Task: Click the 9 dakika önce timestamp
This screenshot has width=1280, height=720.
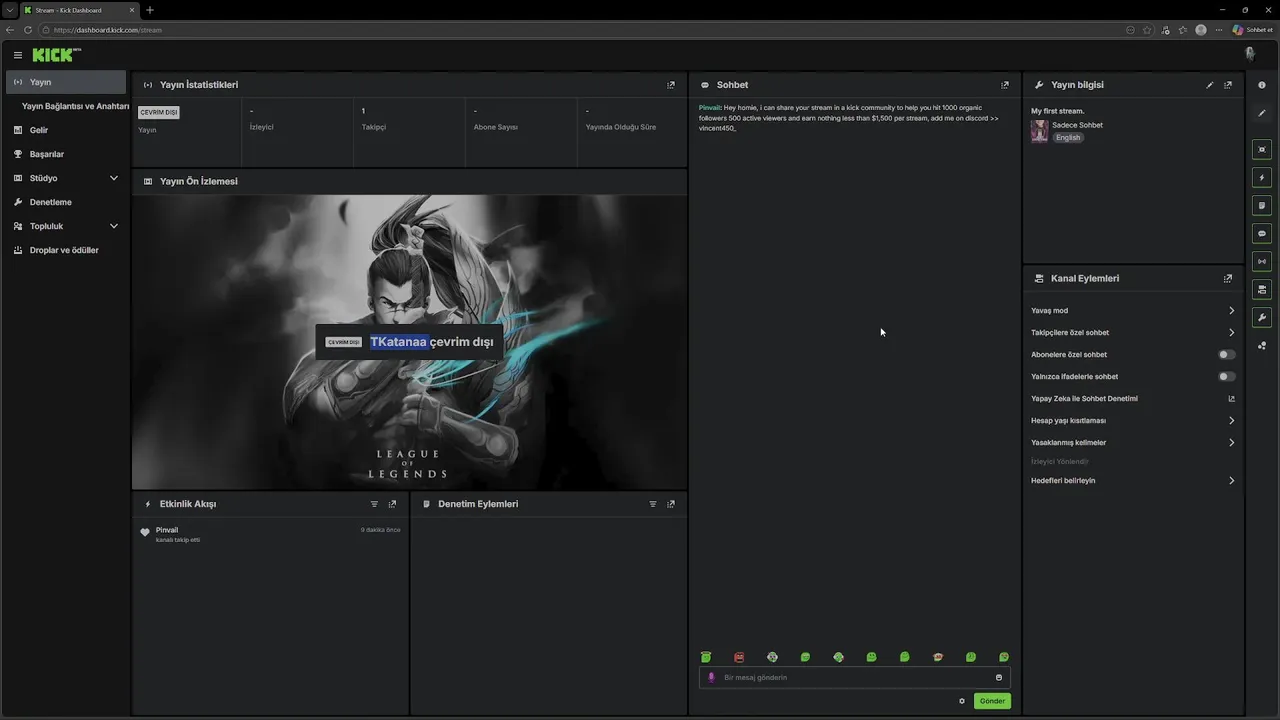Action: coord(380,530)
